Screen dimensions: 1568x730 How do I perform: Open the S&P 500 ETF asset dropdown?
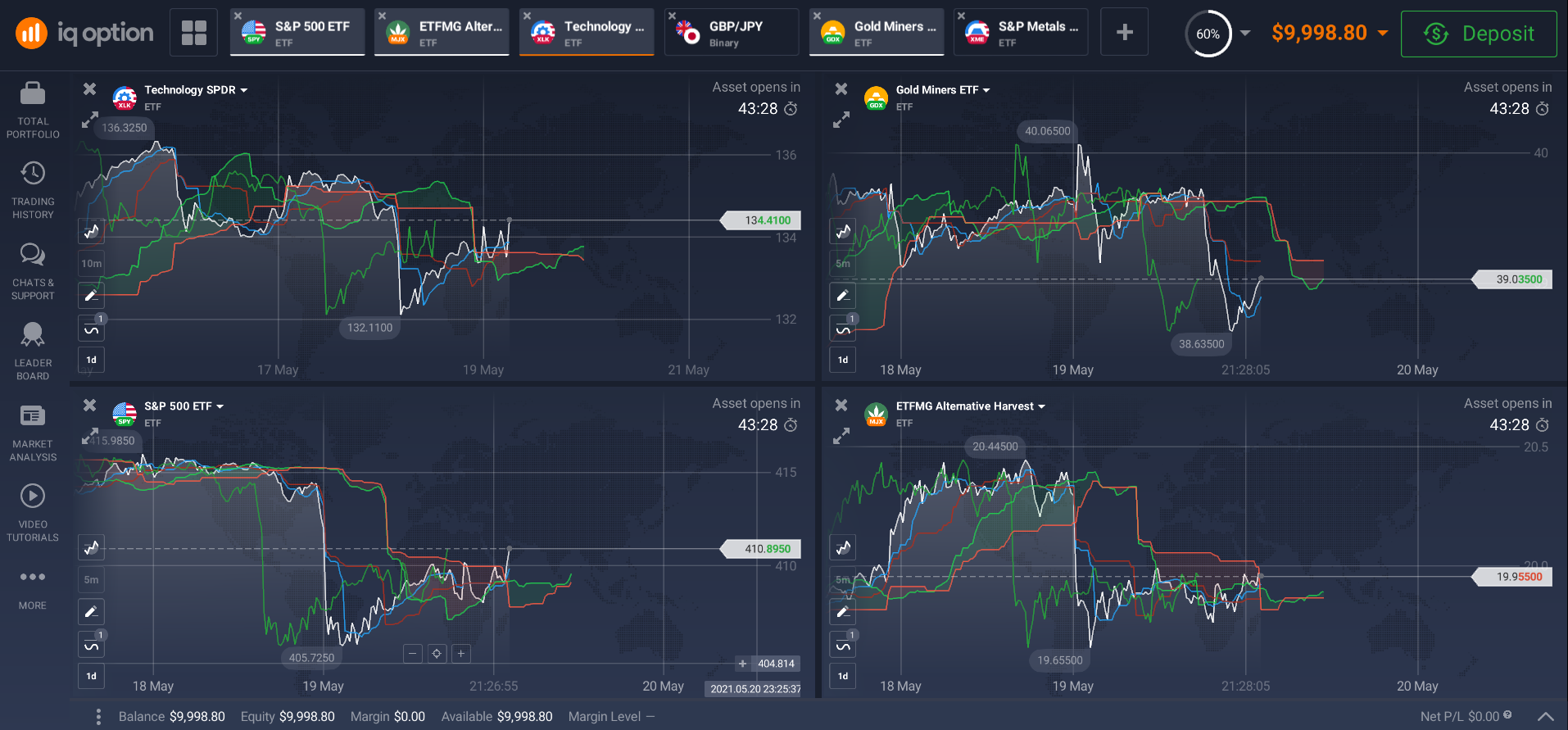point(184,406)
